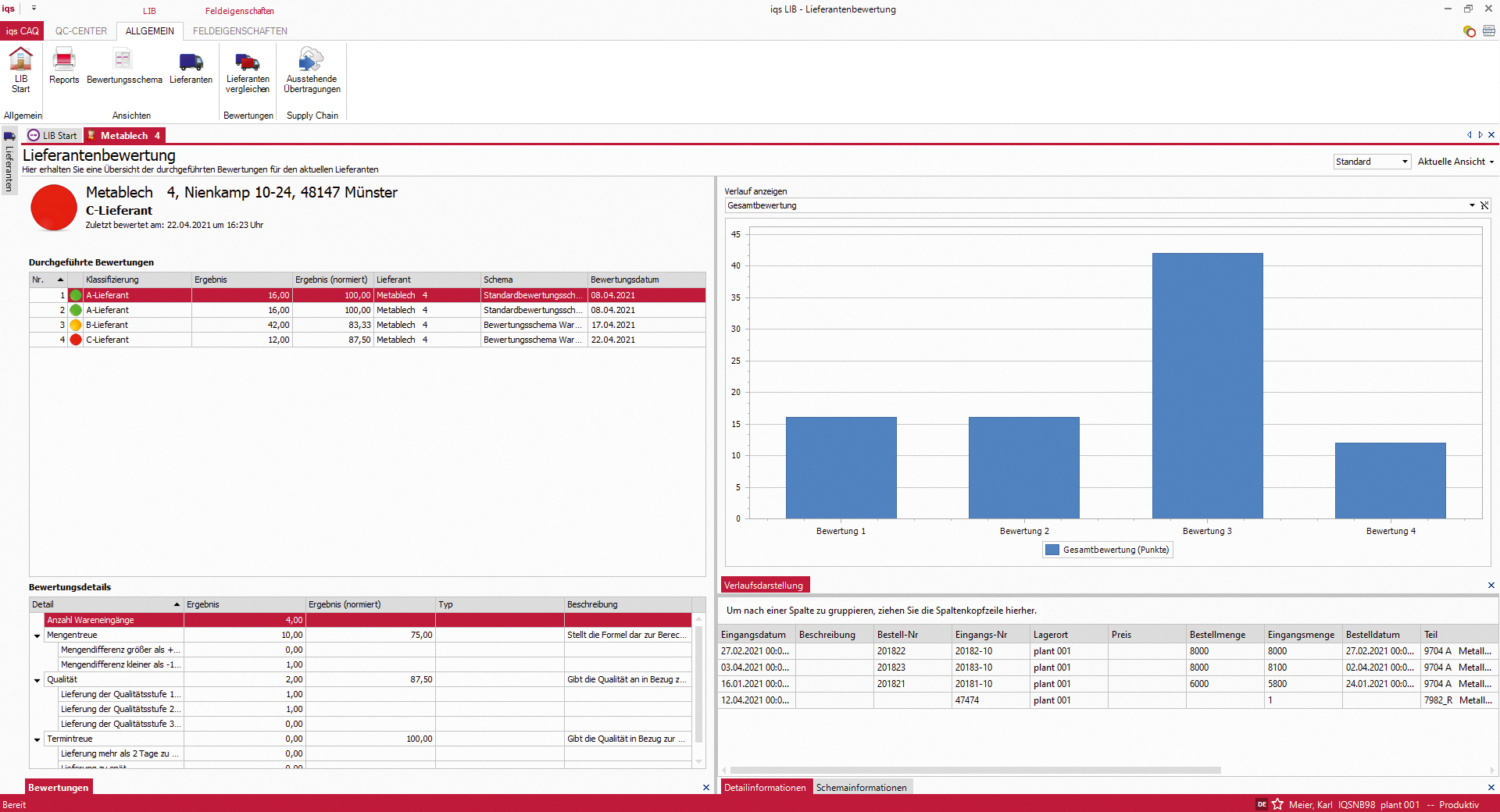Switch to the FELDEIGENSCHAFTEN ribbon tab
Viewport: 1500px width, 812px height.
[240, 31]
